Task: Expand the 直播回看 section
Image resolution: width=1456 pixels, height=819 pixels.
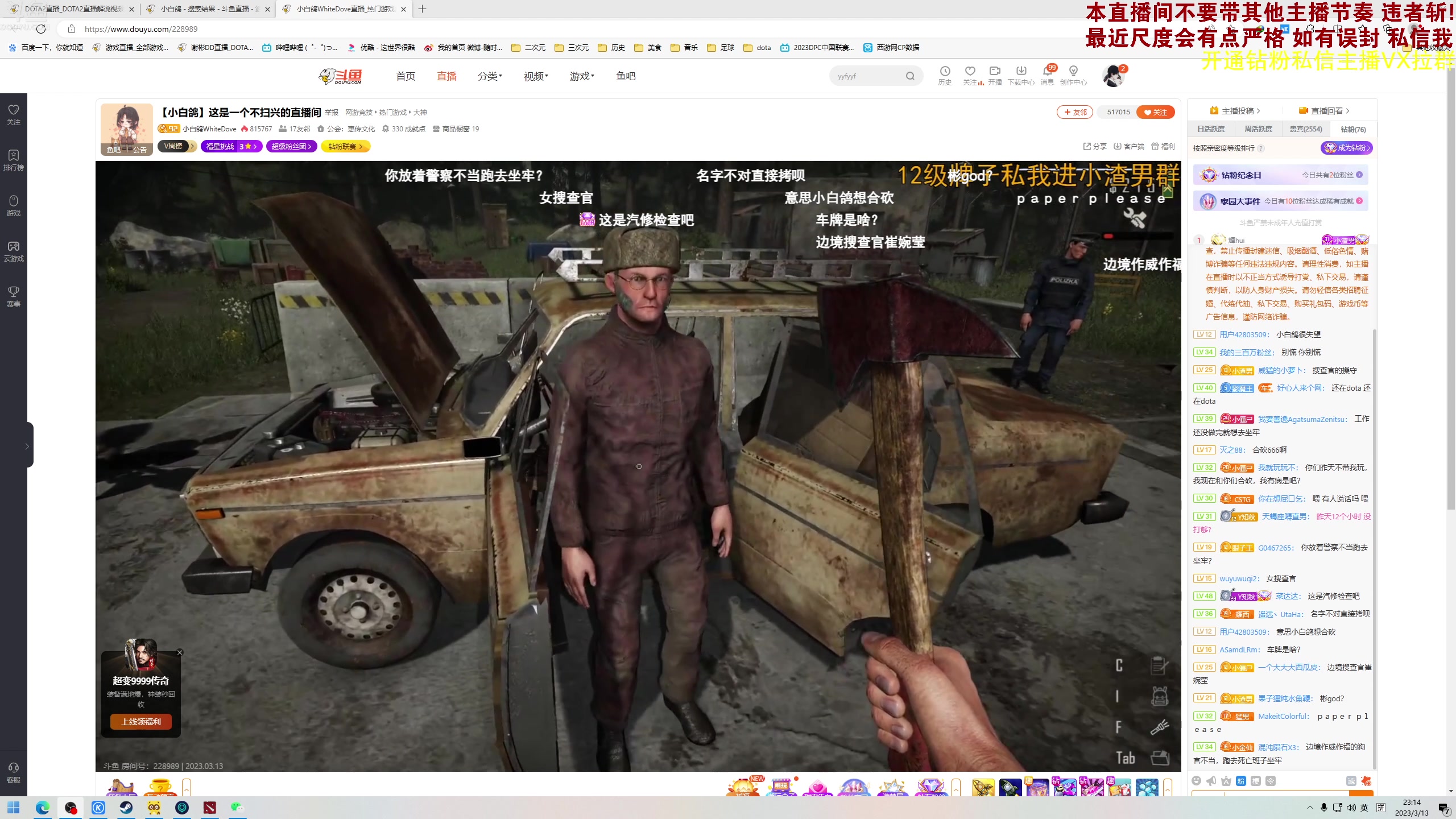Action: [1324, 111]
